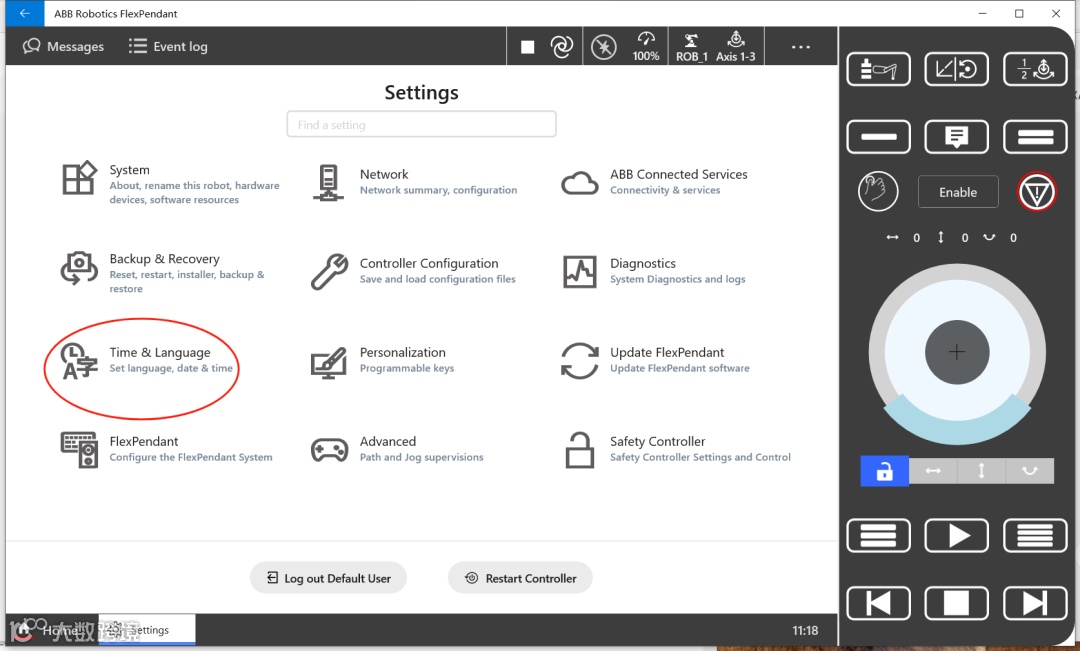Open Diagnostics chart icon

(579, 271)
